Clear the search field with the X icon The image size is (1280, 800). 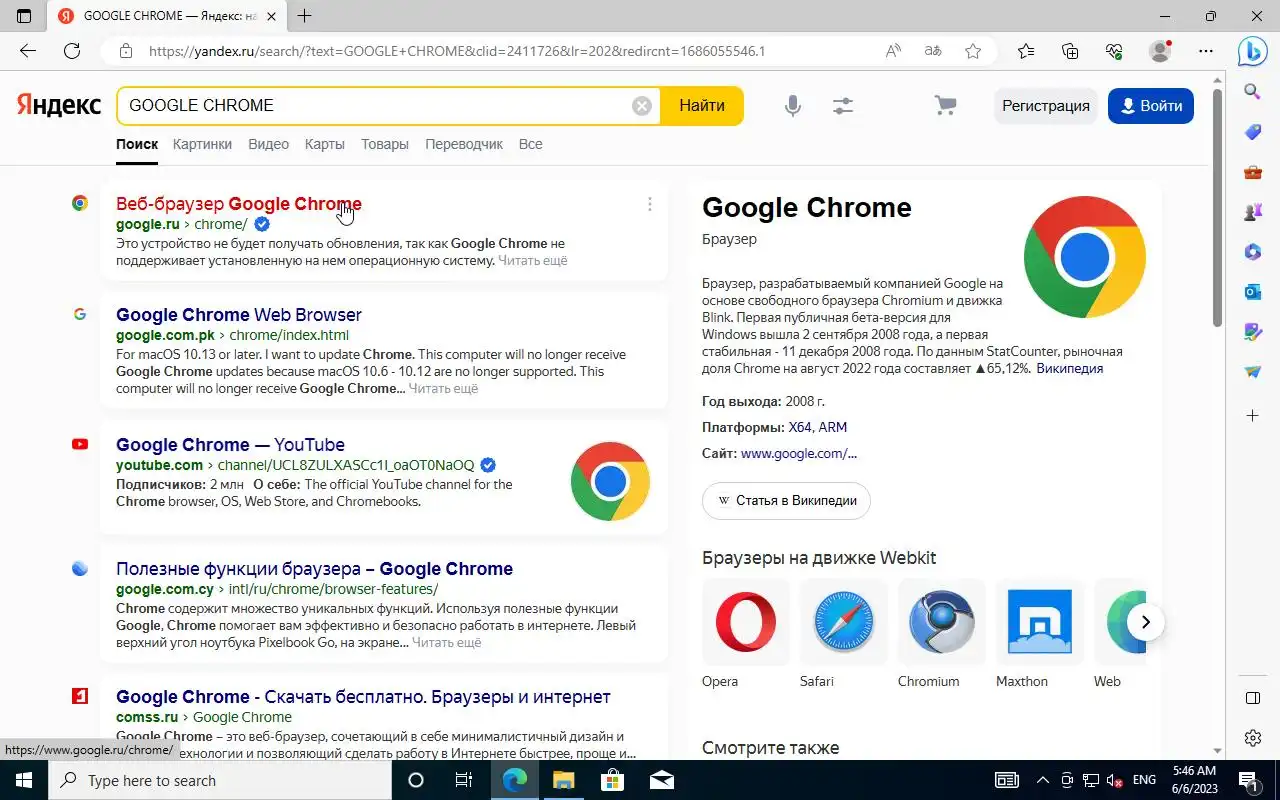pyautogui.click(x=642, y=106)
